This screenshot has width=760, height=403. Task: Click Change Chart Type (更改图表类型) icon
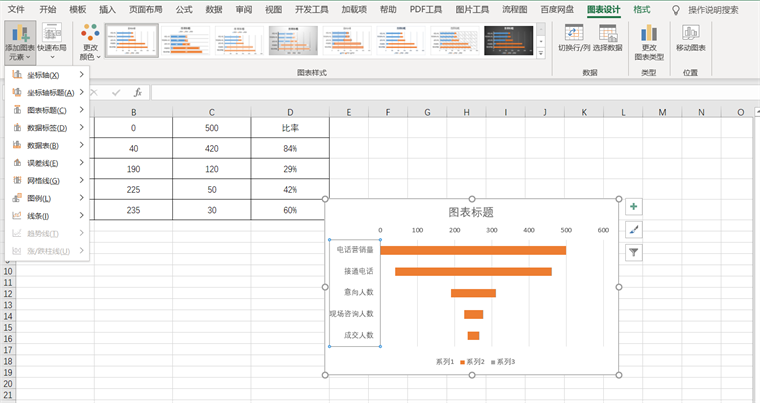[649, 40]
